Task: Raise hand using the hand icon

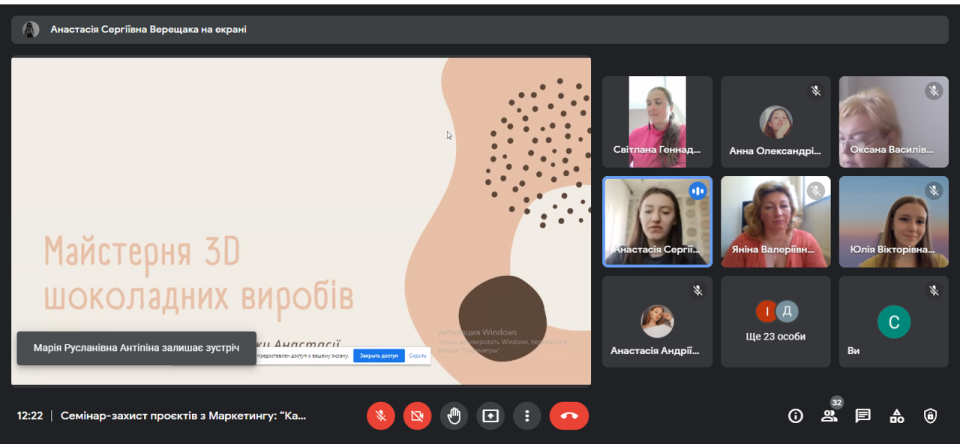Action: pyautogui.click(x=454, y=416)
